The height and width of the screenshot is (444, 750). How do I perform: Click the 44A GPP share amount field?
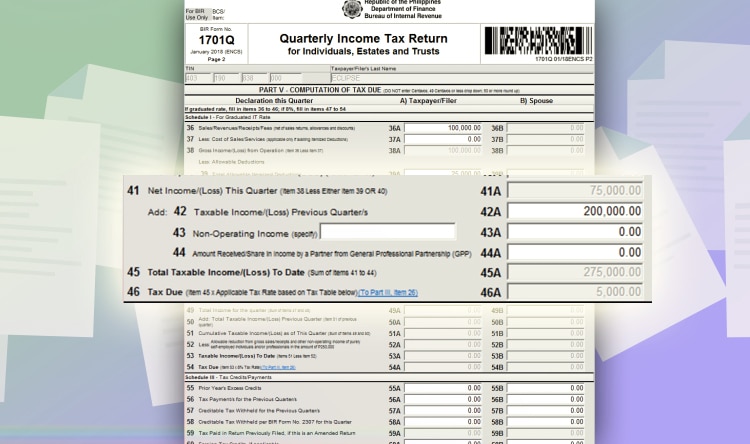574,252
